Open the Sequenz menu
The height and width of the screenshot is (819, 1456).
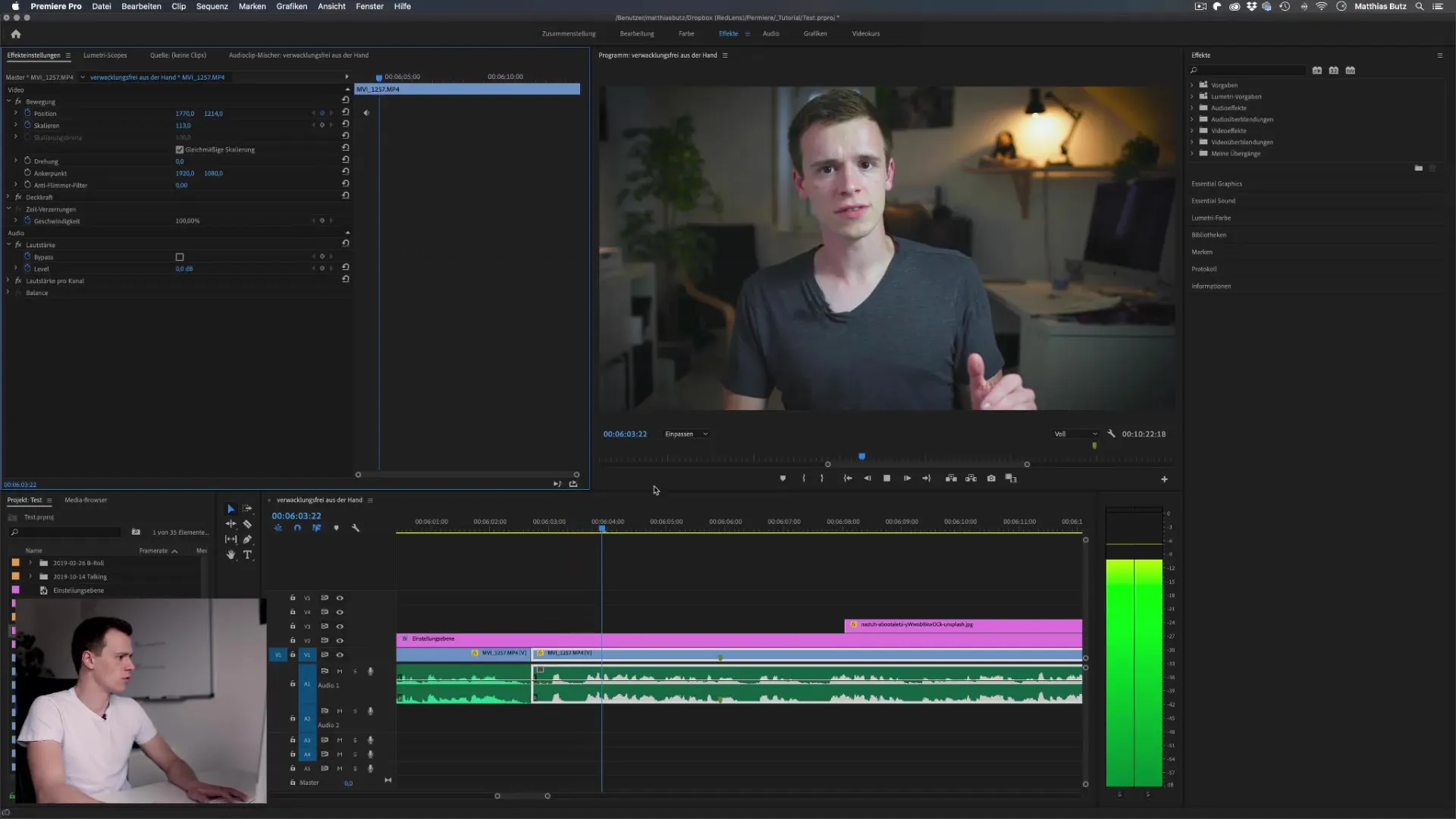click(212, 6)
